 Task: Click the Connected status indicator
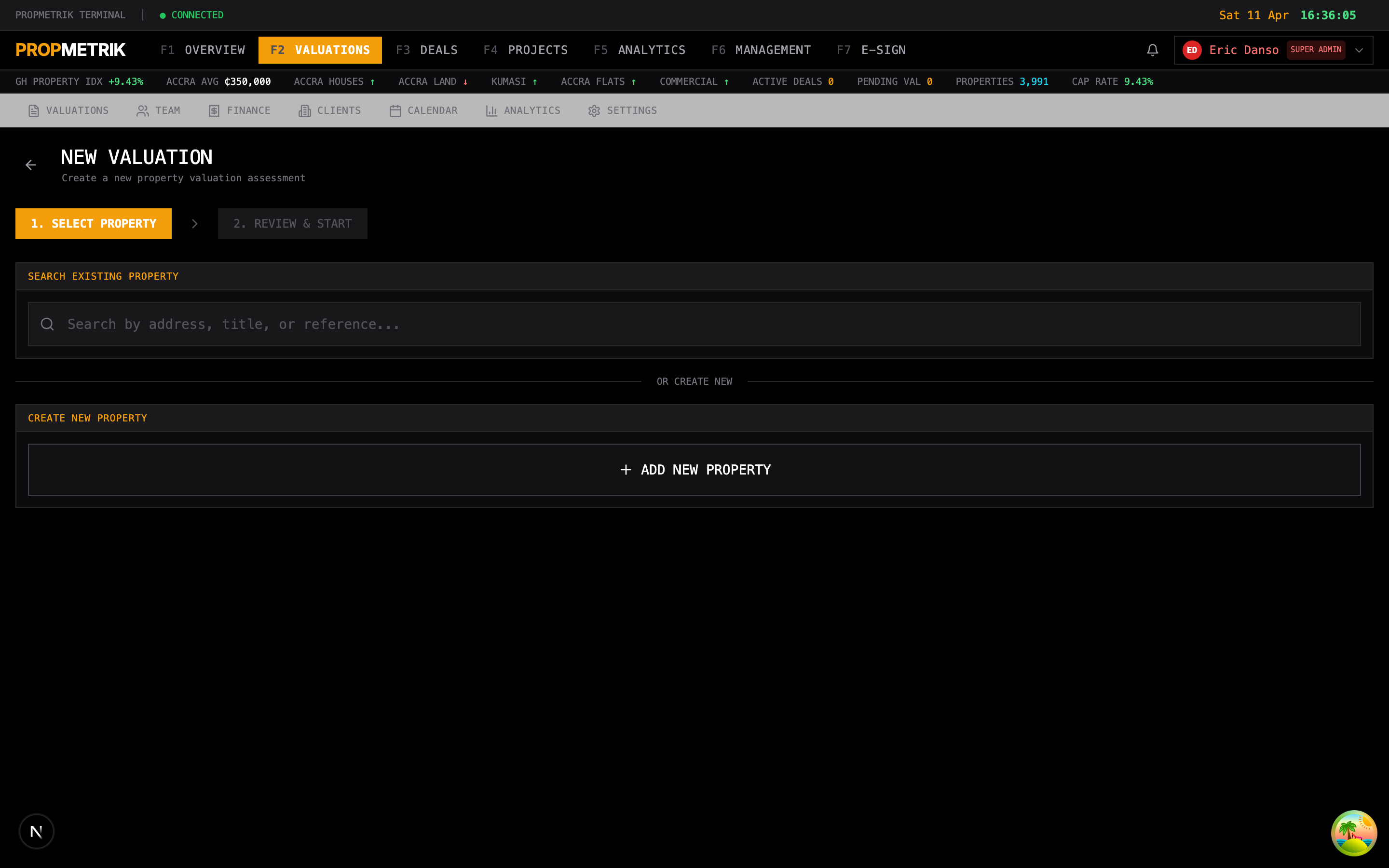pos(191,15)
